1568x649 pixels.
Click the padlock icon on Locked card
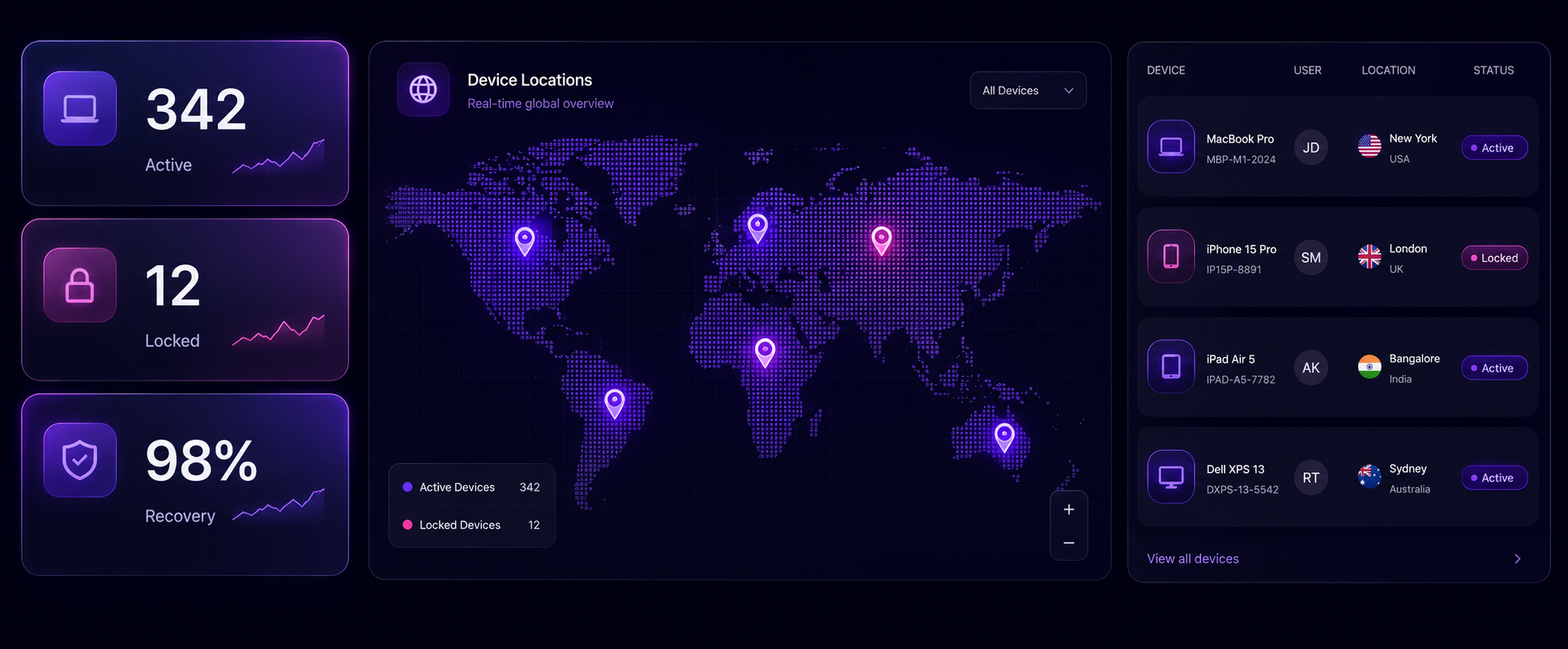[x=80, y=285]
